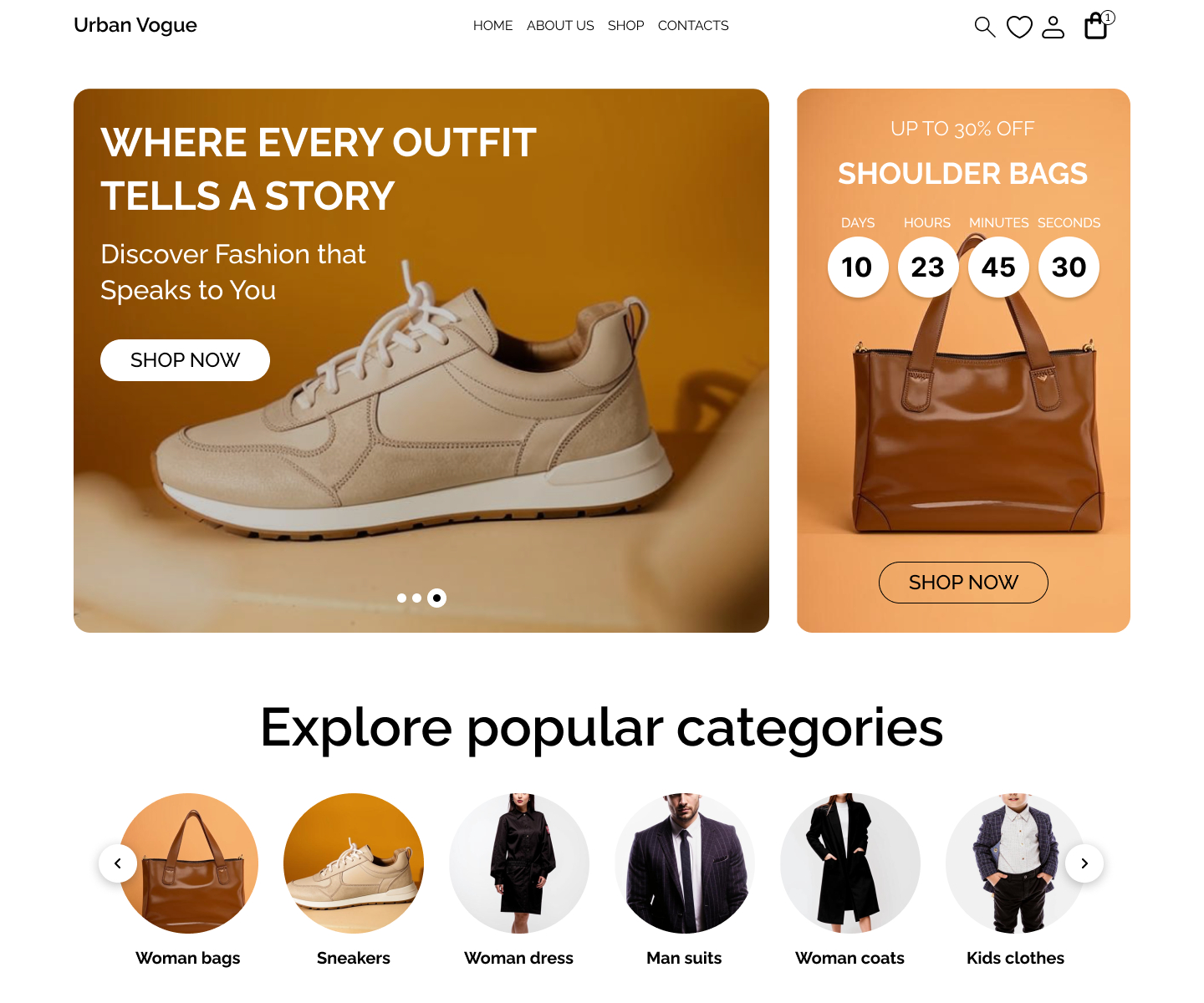Click SHOP NOW on the sneaker banner
The height and width of the screenshot is (1003, 1204).
coord(185,360)
